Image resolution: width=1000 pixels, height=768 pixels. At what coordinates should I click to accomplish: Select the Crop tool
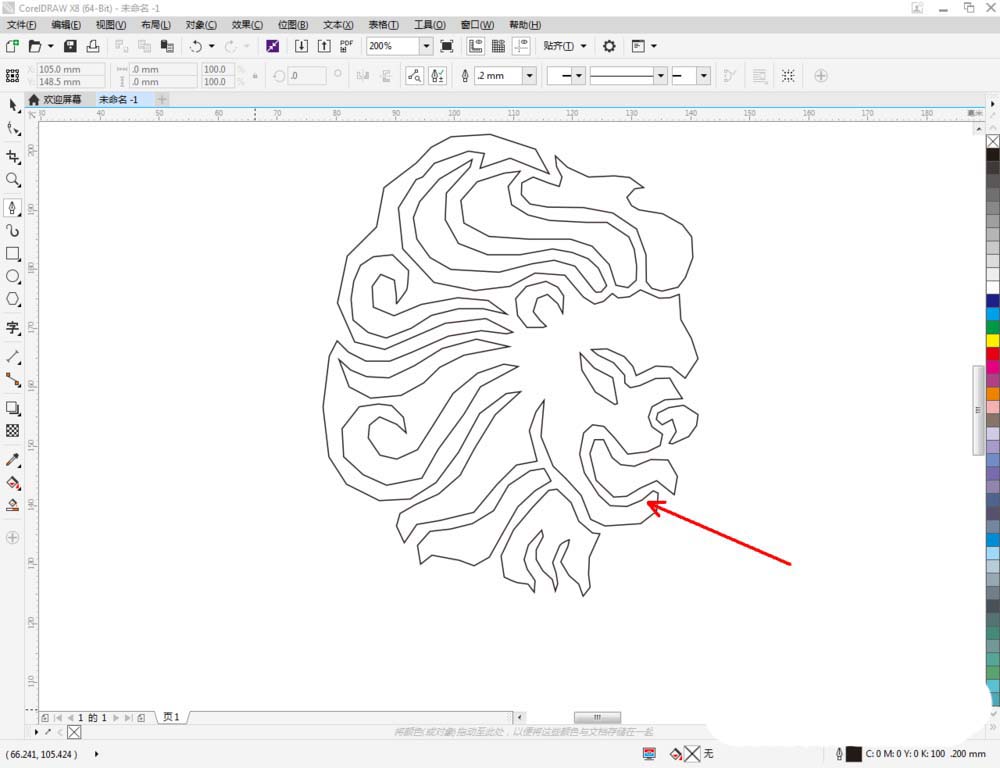[x=13, y=157]
